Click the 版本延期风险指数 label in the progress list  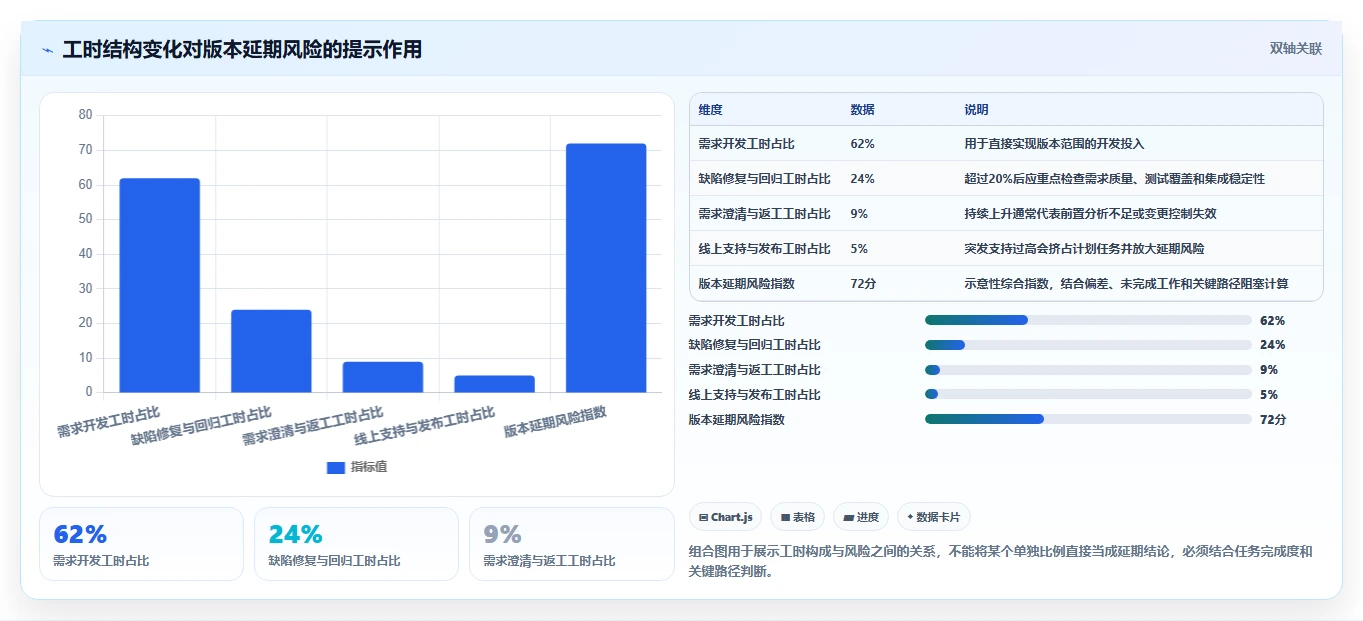pyautogui.click(x=736, y=419)
